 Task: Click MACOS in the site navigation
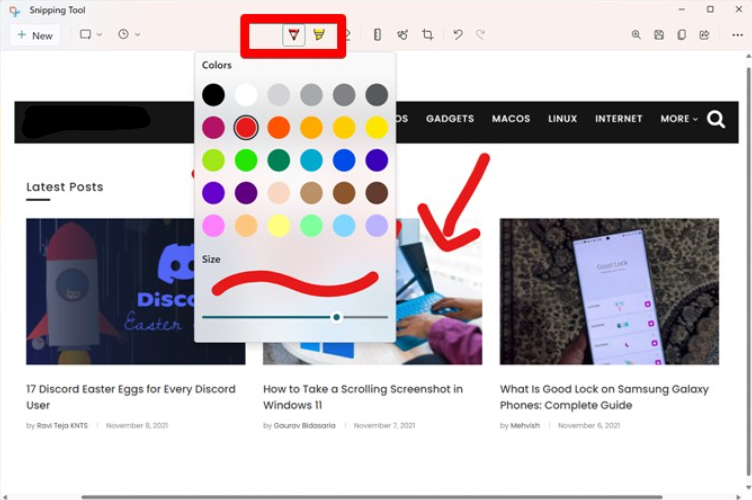coord(511,118)
